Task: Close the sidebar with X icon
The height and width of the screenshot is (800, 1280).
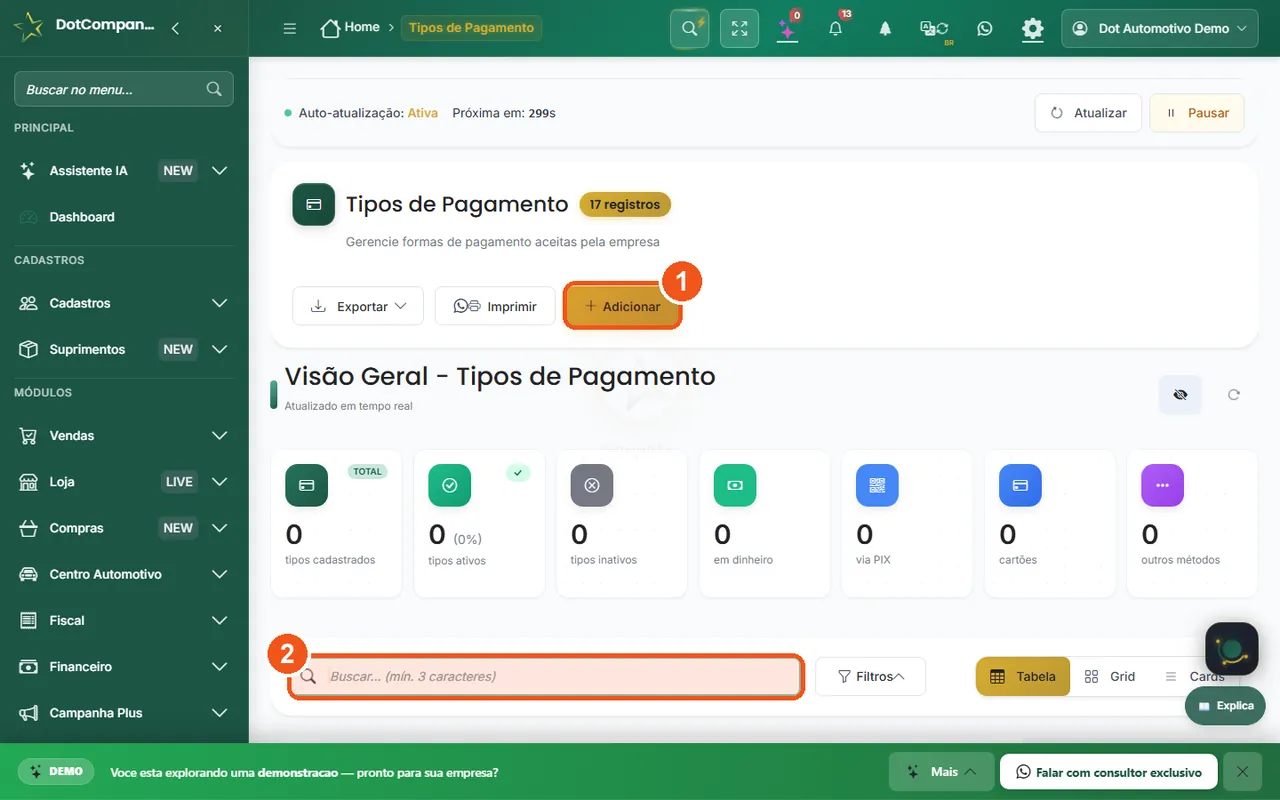Action: (218, 28)
